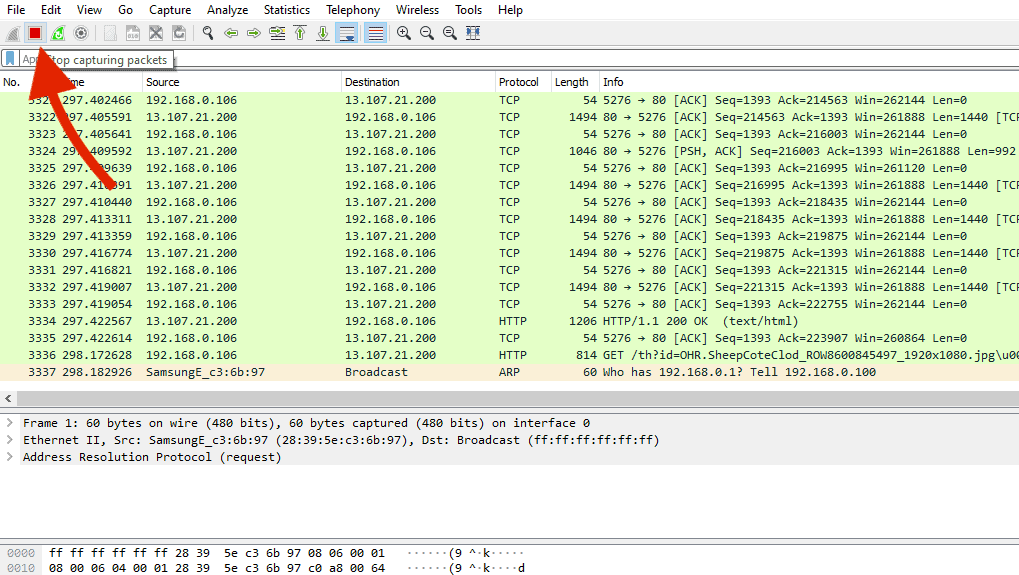Select packet 3332 with Seq=221315
The width and height of the screenshot is (1019, 575).
coord(510,287)
